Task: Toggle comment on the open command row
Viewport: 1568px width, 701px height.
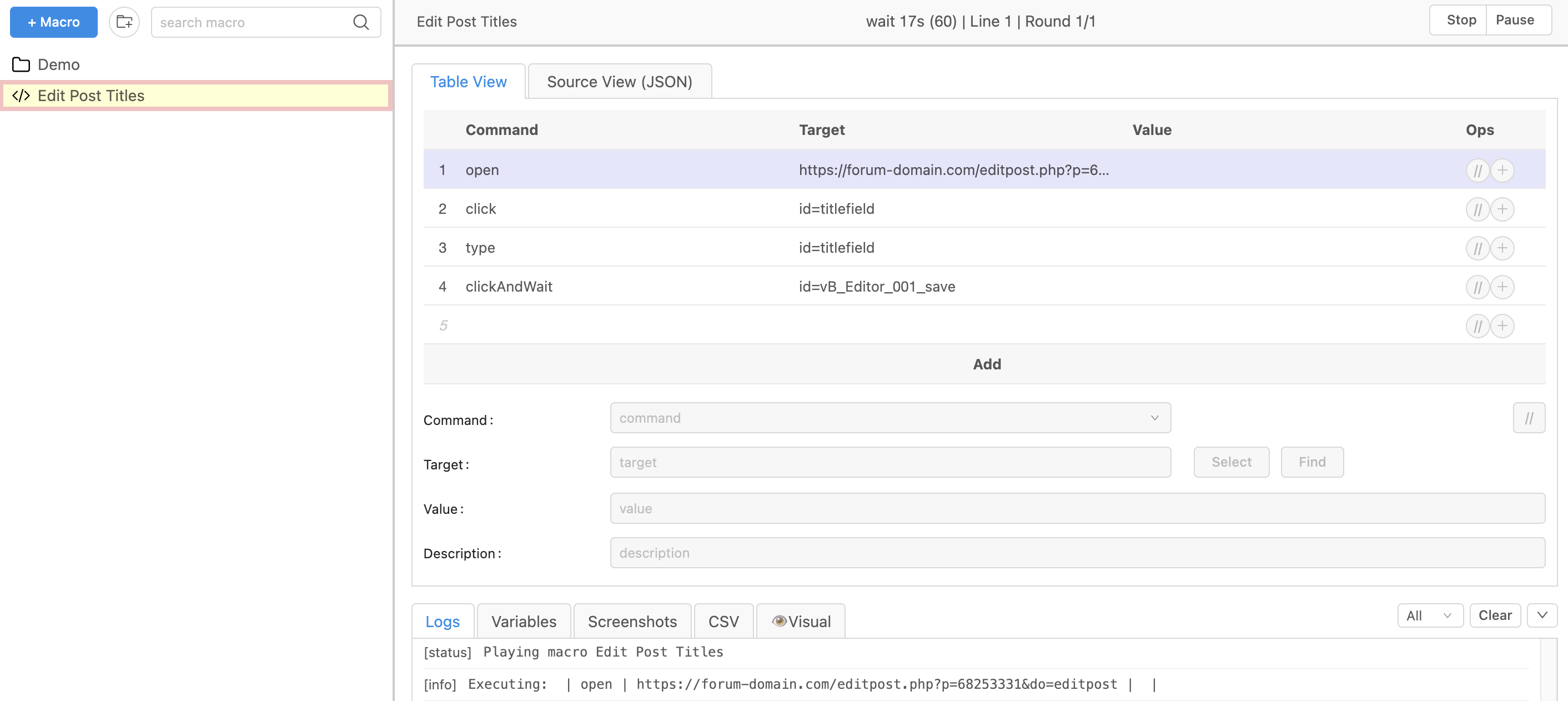Action: tap(1477, 171)
